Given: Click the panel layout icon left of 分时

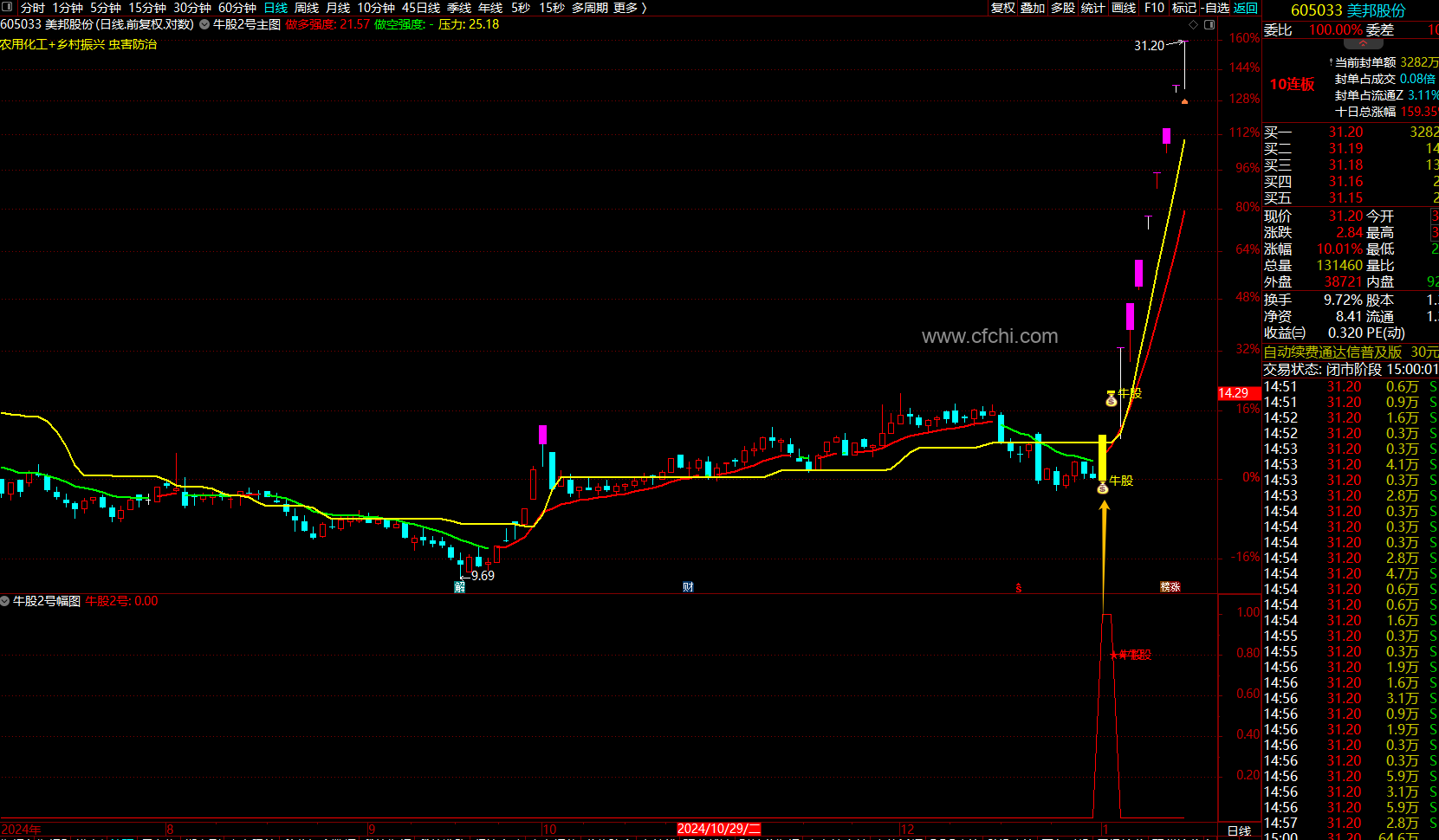Looking at the screenshot, I should pyautogui.click(x=8, y=8).
